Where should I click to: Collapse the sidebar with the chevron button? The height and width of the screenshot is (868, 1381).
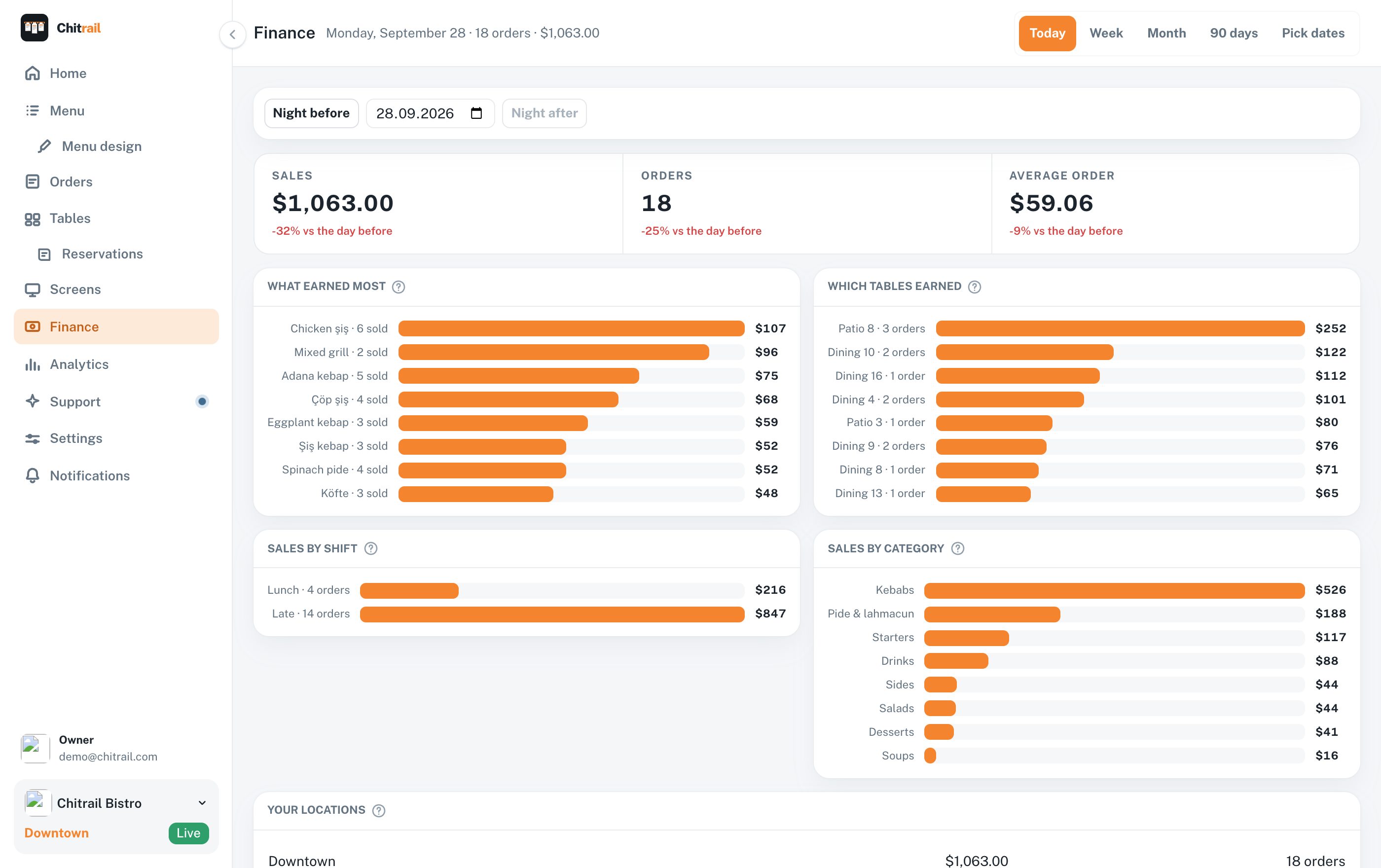click(232, 35)
